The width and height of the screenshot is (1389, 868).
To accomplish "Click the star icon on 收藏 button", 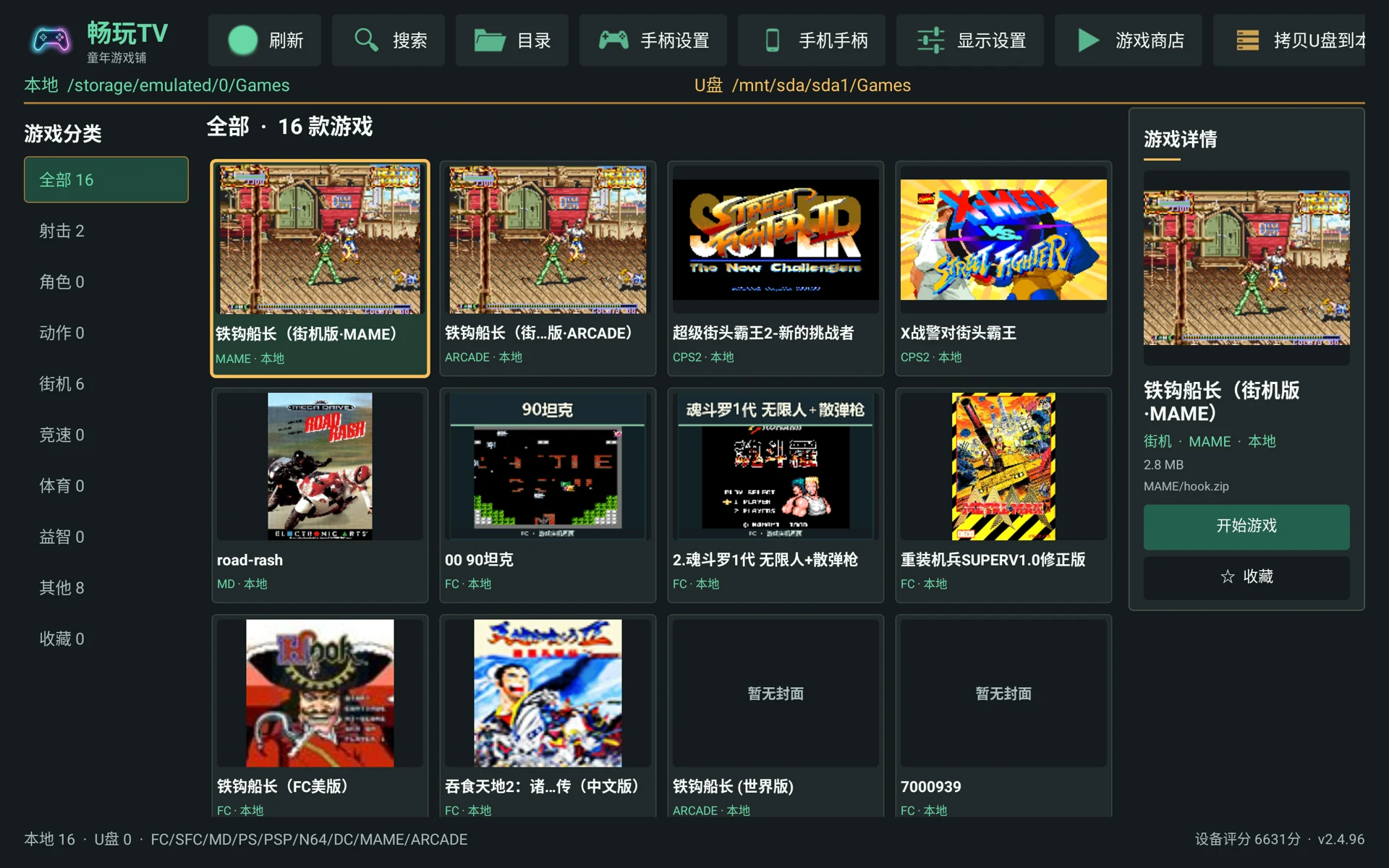I will (1228, 576).
